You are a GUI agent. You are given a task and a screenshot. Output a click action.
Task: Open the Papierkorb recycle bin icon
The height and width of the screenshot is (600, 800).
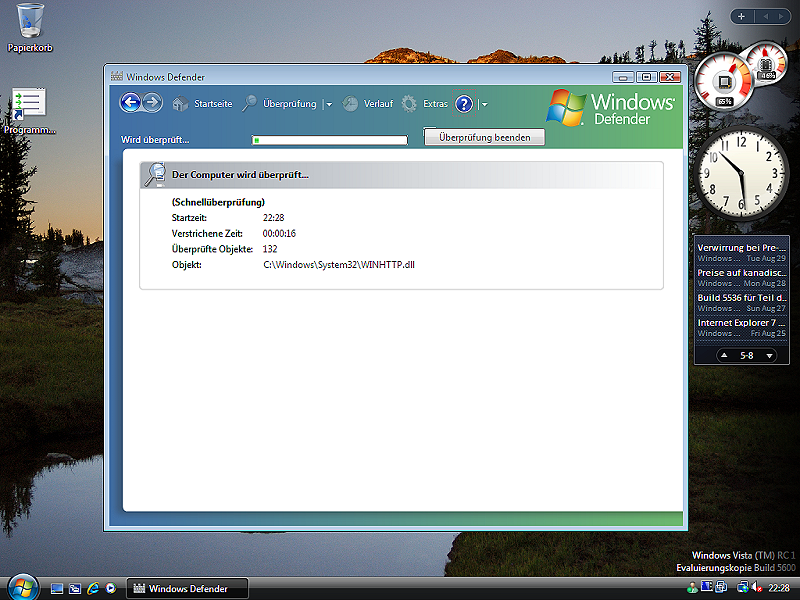pos(30,20)
